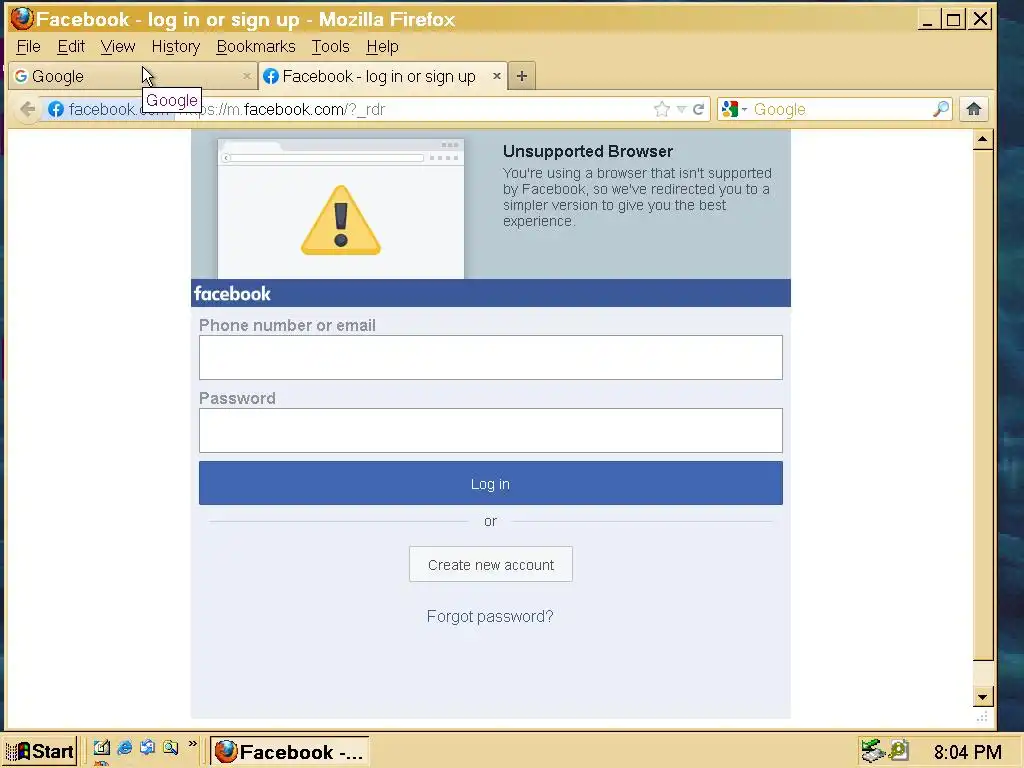Click the second system tray icon
This screenshot has height=768, width=1024.
[x=899, y=751]
